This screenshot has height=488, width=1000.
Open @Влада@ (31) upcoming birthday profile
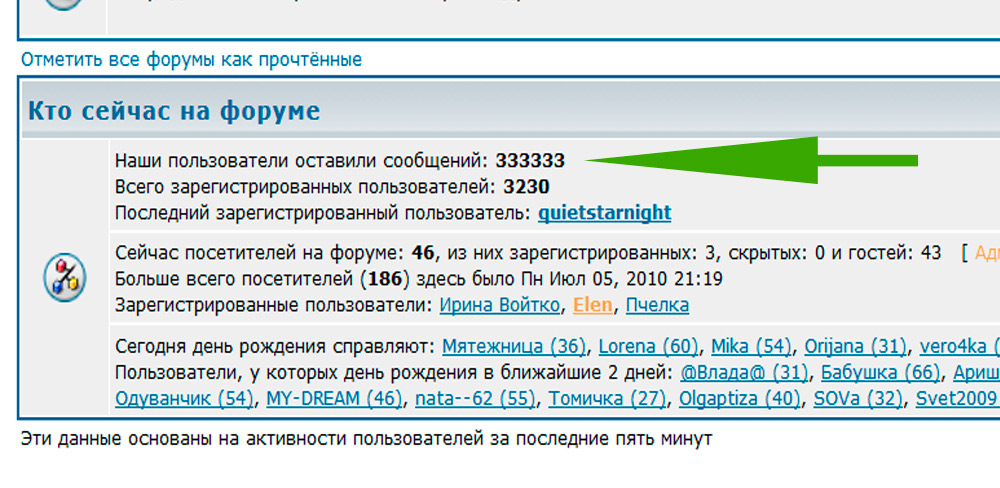[x=743, y=373]
